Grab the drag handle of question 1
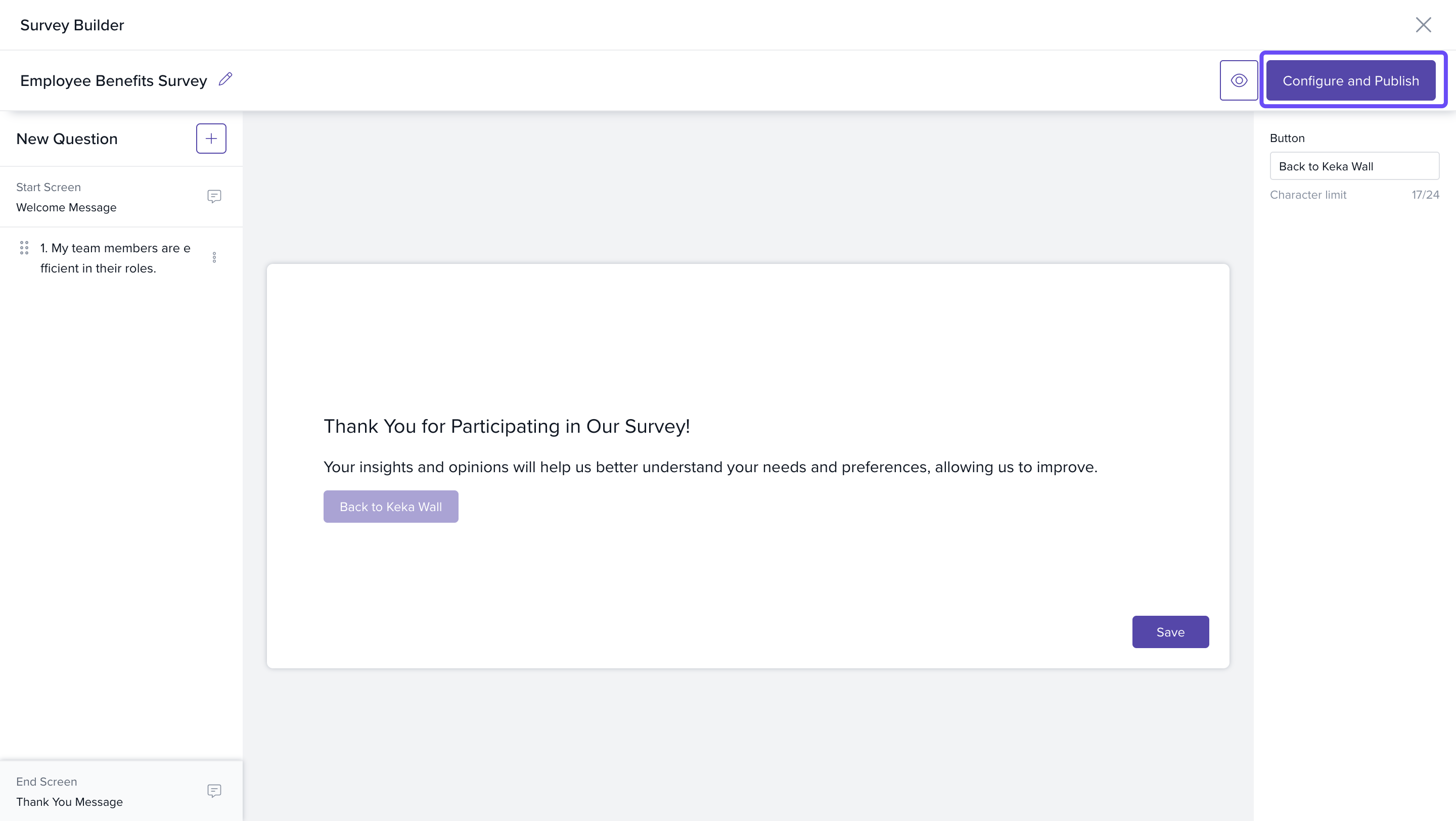Viewport: 1456px width, 821px height. [24, 248]
